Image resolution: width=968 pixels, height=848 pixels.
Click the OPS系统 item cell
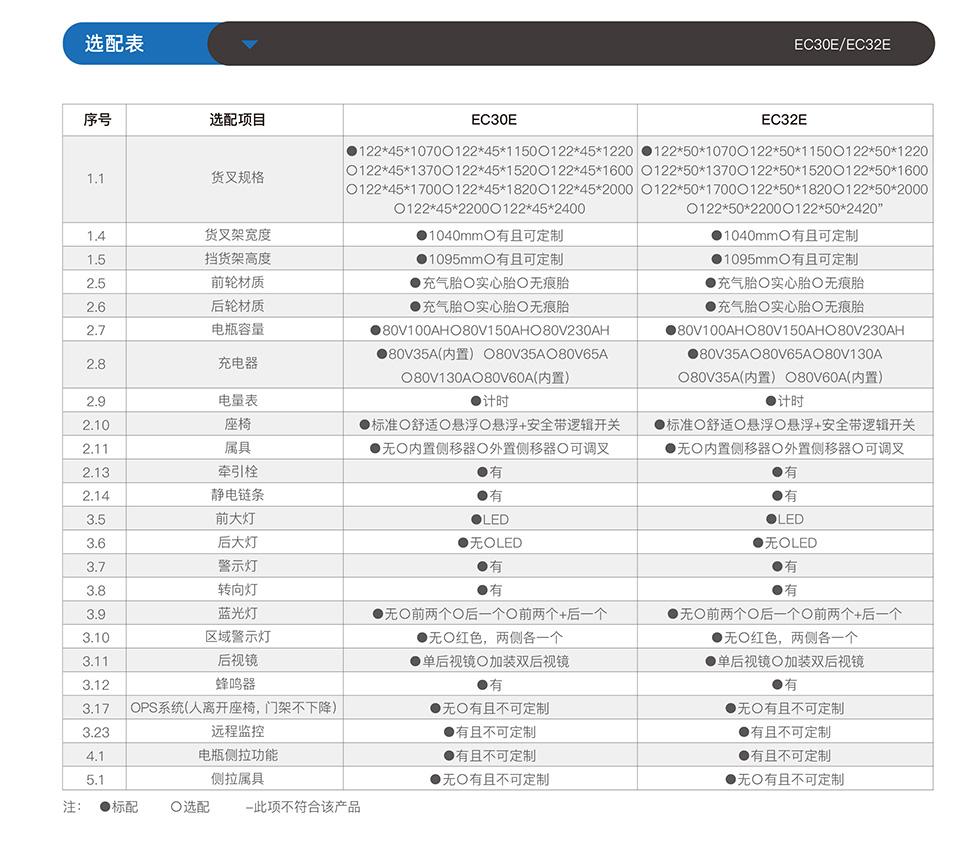pyautogui.click(x=233, y=708)
